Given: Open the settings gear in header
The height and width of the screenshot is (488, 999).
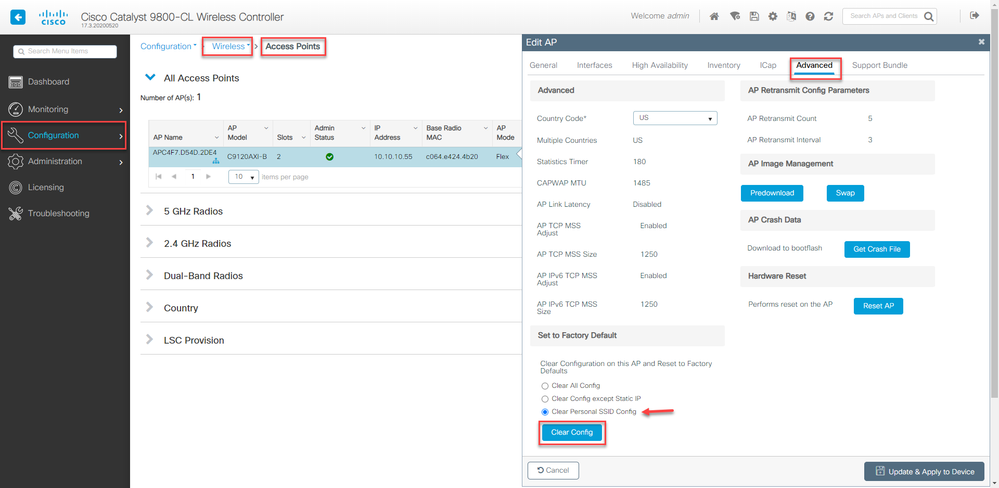Looking at the screenshot, I should (772, 17).
